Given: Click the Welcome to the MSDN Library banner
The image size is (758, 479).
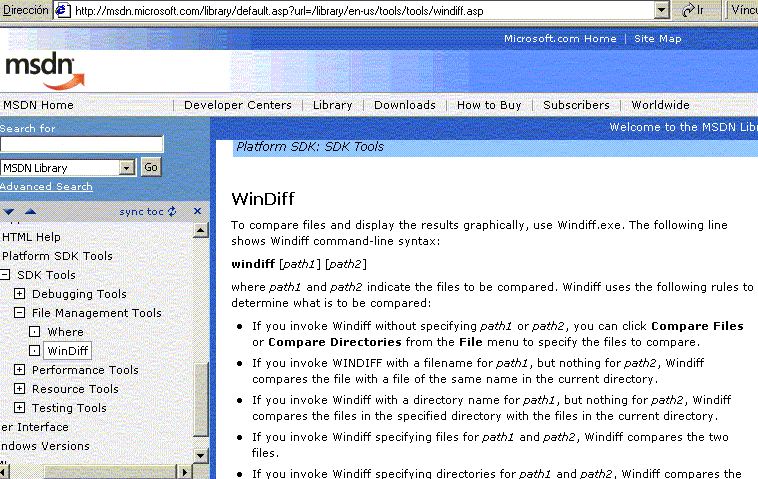Looking at the screenshot, I should [683, 127].
